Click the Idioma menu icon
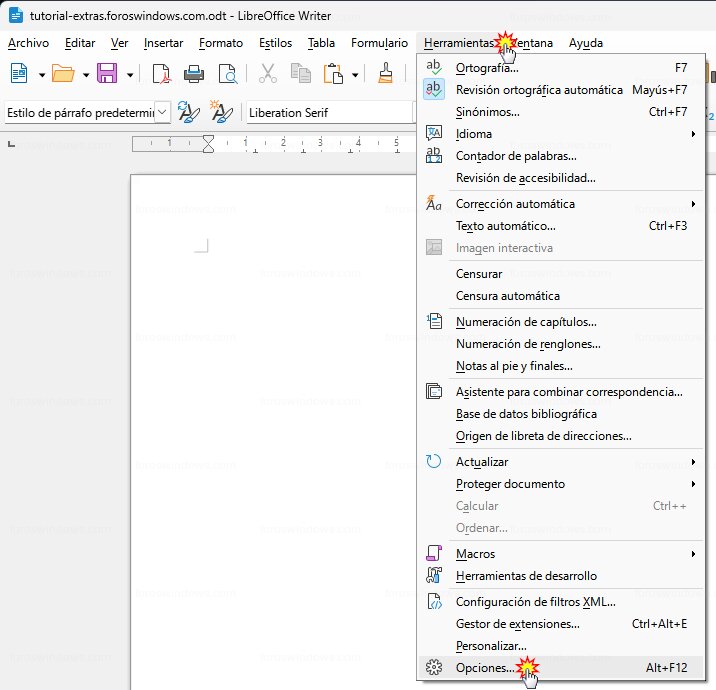This screenshot has width=716, height=690. coord(433,133)
